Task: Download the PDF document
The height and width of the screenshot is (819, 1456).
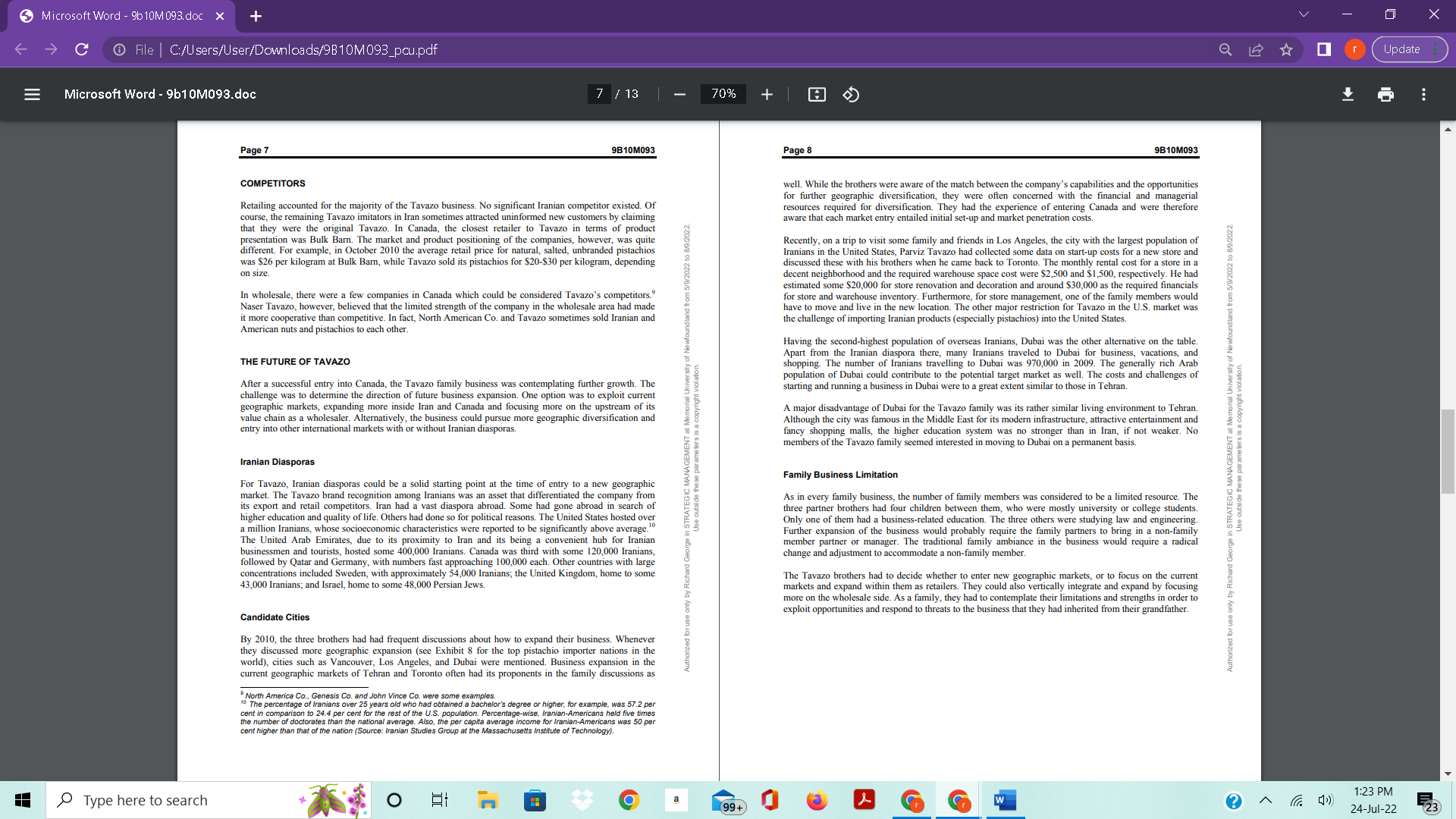Action: coord(1348,94)
